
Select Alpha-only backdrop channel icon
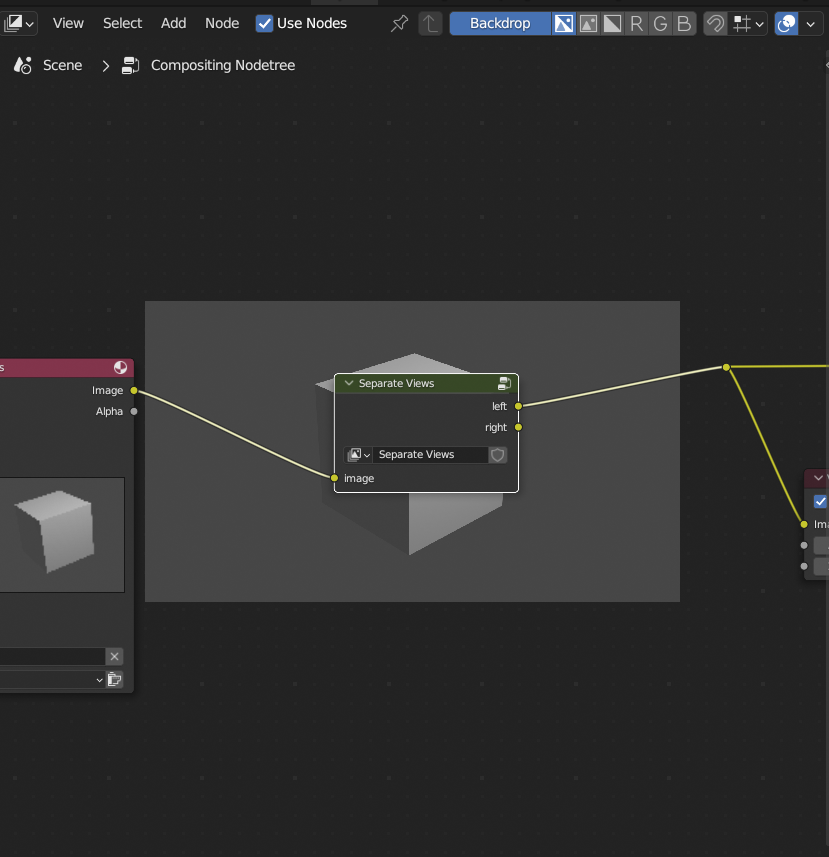[x=612, y=24]
